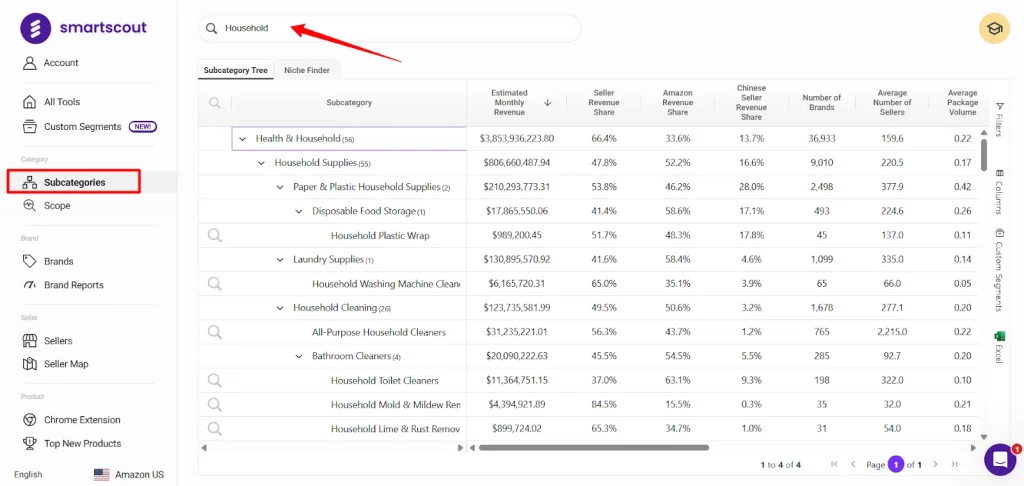The height and width of the screenshot is (486, 1024).
Task: Switch to Niche Finder tab
Action: point(307,70)
